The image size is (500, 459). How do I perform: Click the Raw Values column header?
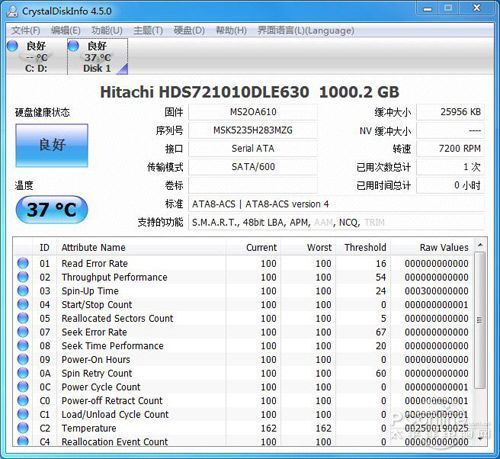(x=431, y=247)
